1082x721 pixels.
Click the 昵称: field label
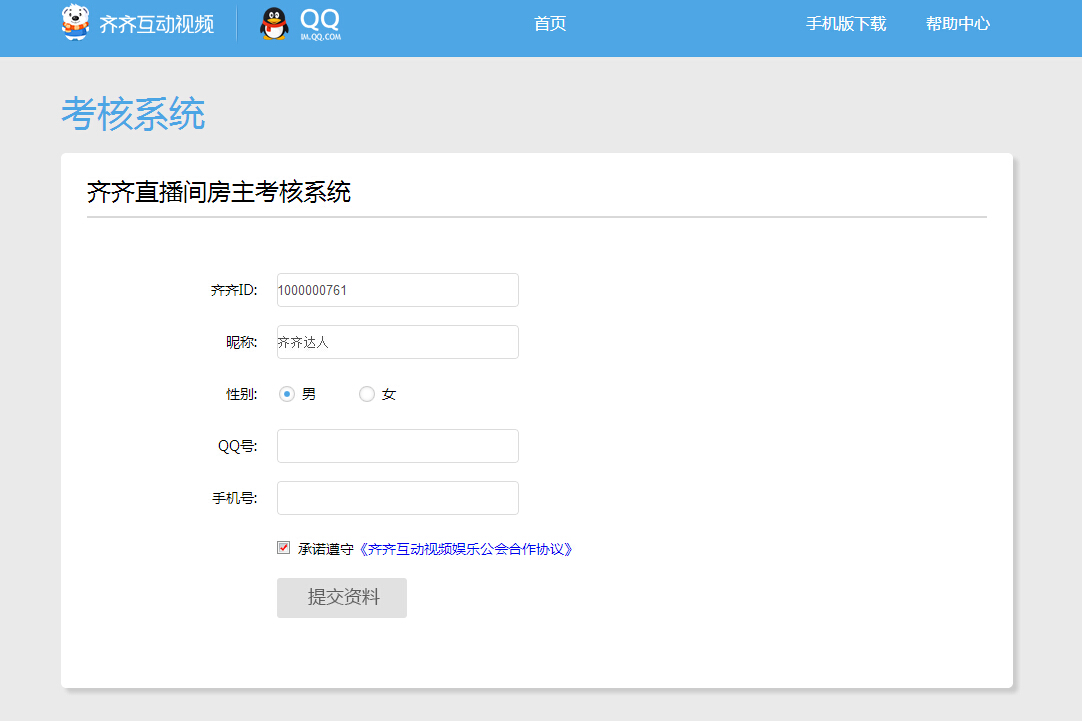[x=242, y=342]
